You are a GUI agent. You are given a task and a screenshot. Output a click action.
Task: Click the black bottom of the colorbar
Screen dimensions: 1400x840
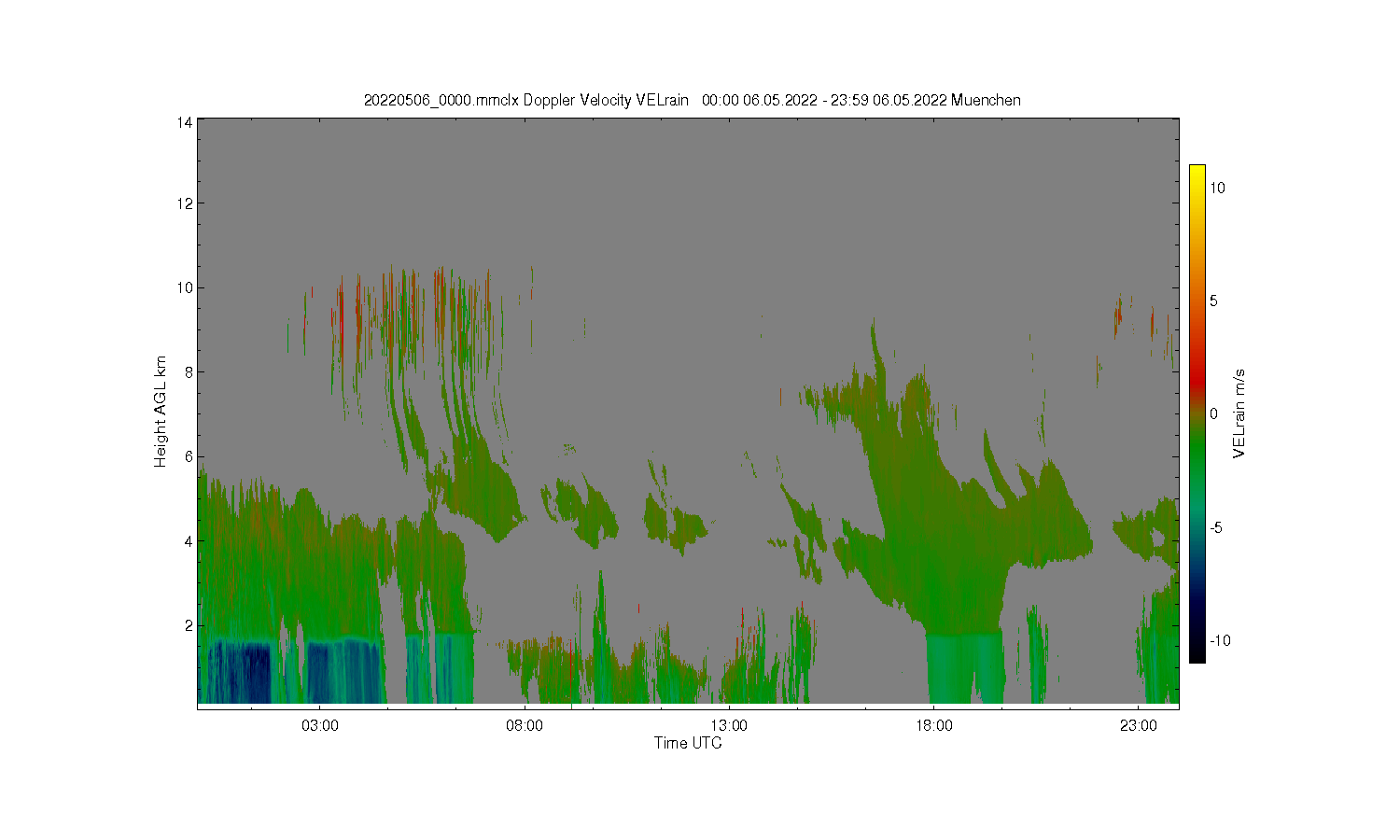point(1197,654)
